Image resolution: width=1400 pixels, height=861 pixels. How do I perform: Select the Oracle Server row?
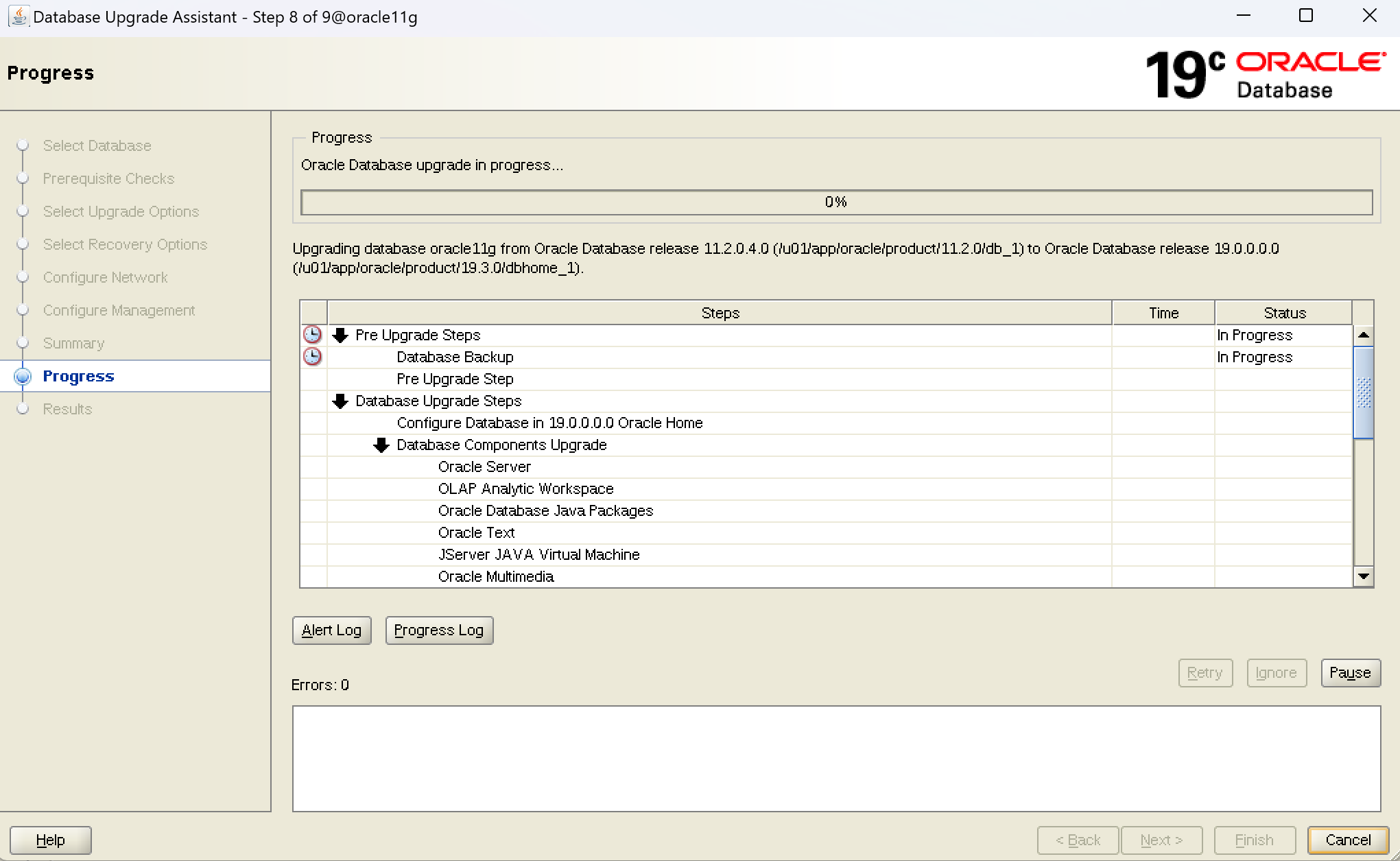point(484,467)
